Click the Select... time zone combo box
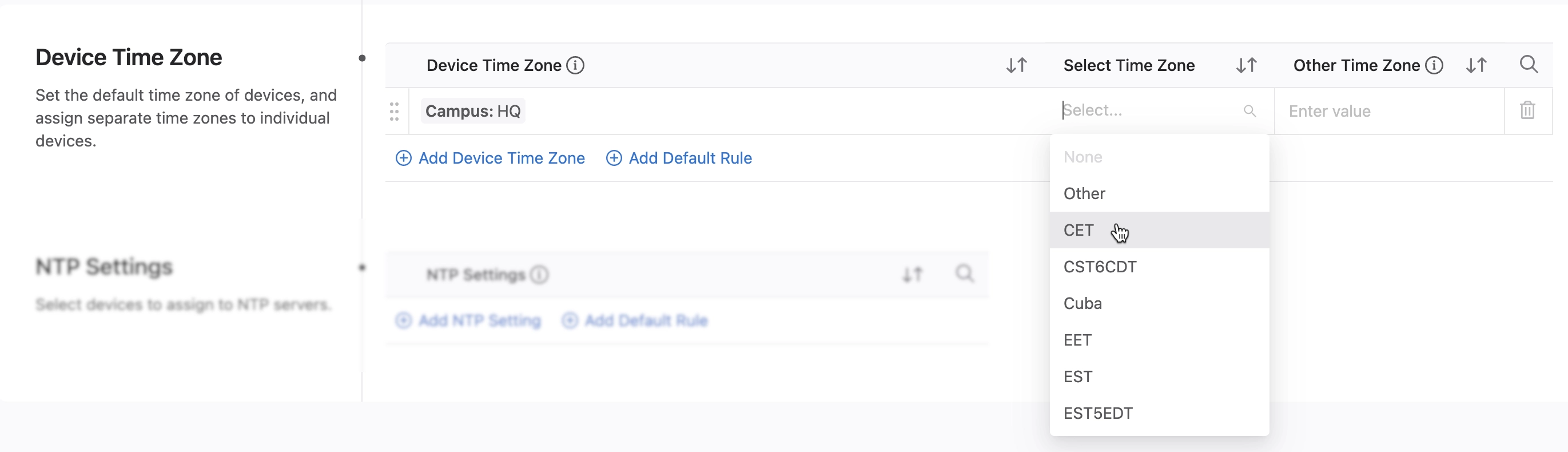The height and width of the screenshot is (452, 1568). (1159, 111)
